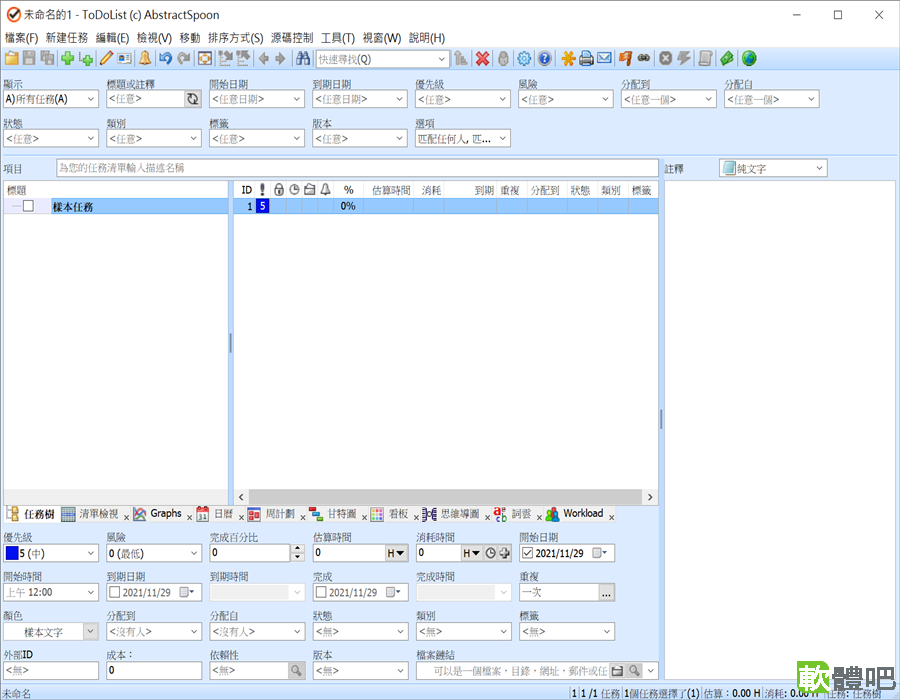Send tasks by email envelope icon
This screenshot has height=700, width=900.
point(604,59)
